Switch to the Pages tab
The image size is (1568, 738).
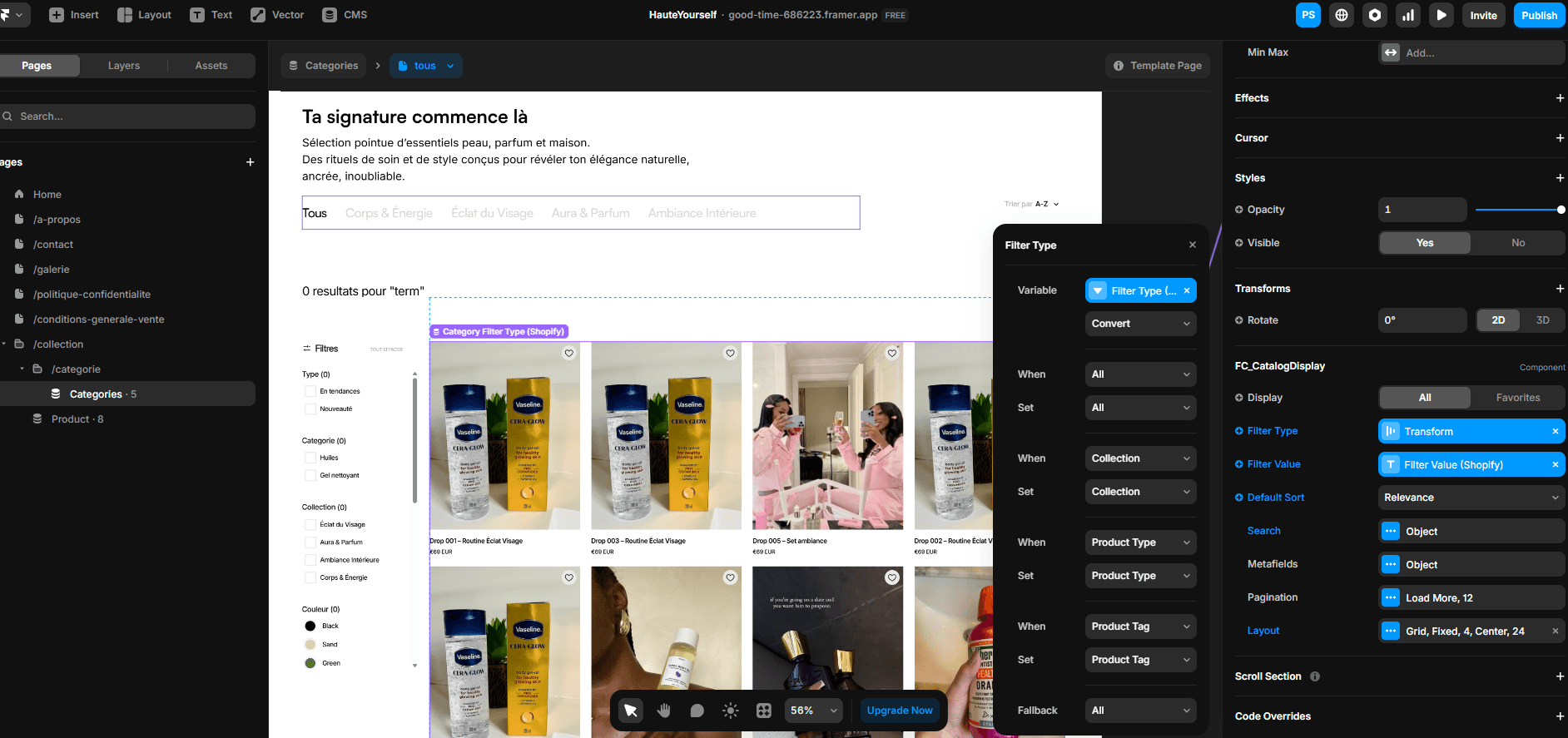tap(37, 66)
